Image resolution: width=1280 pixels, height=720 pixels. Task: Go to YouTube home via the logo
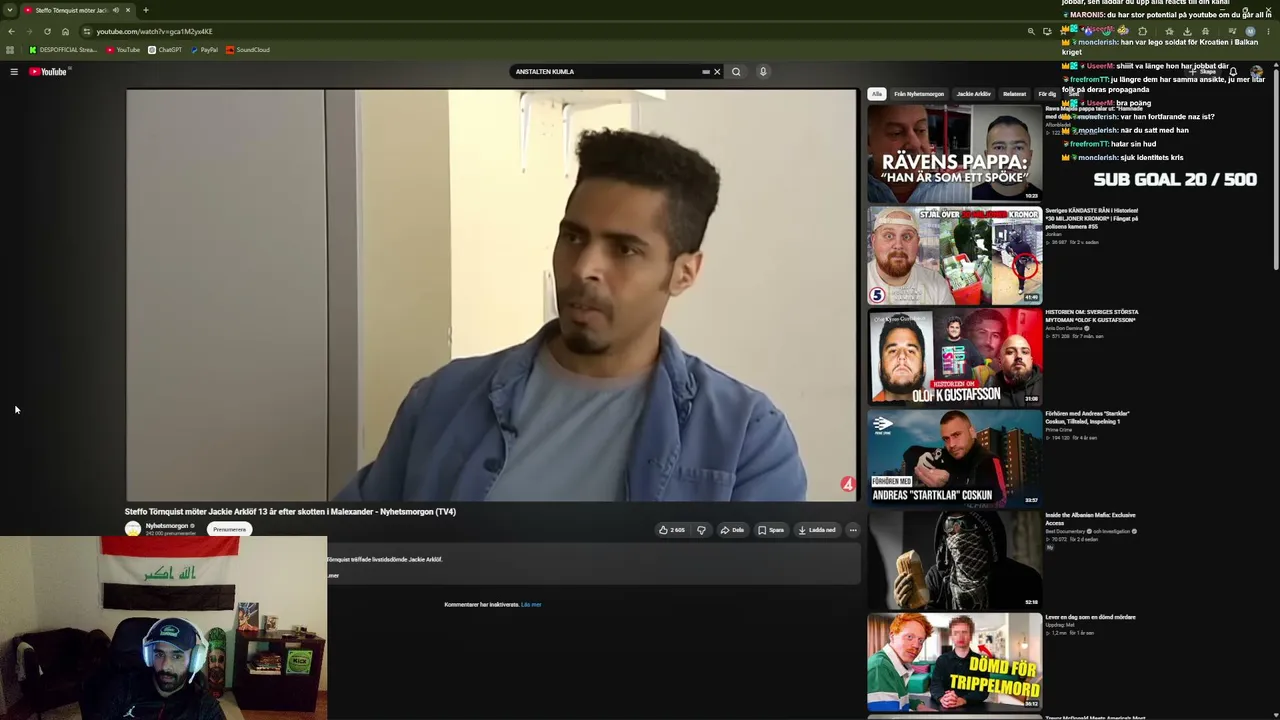pyautogui.click(x=48, y=72)
